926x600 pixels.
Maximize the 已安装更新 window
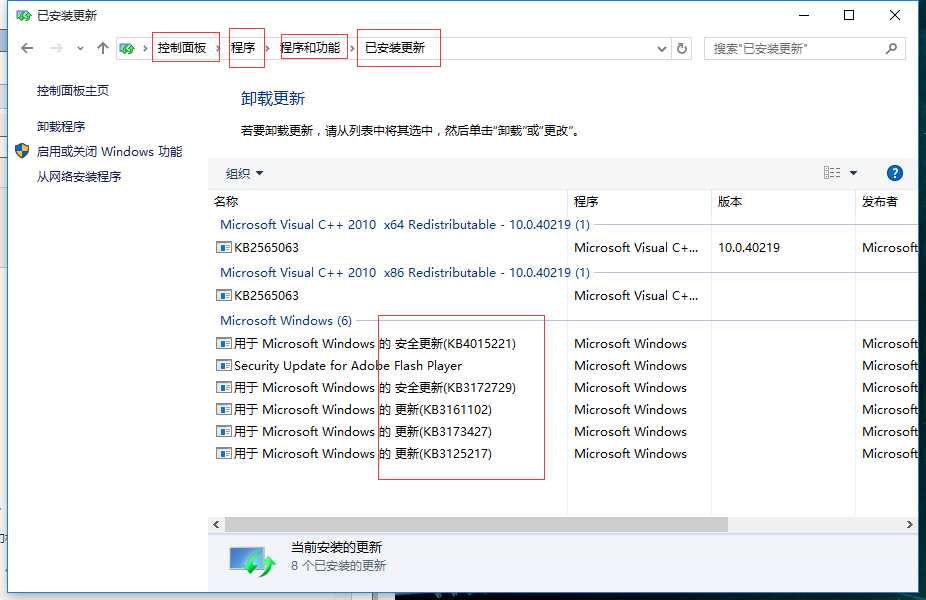coord(849,15)
